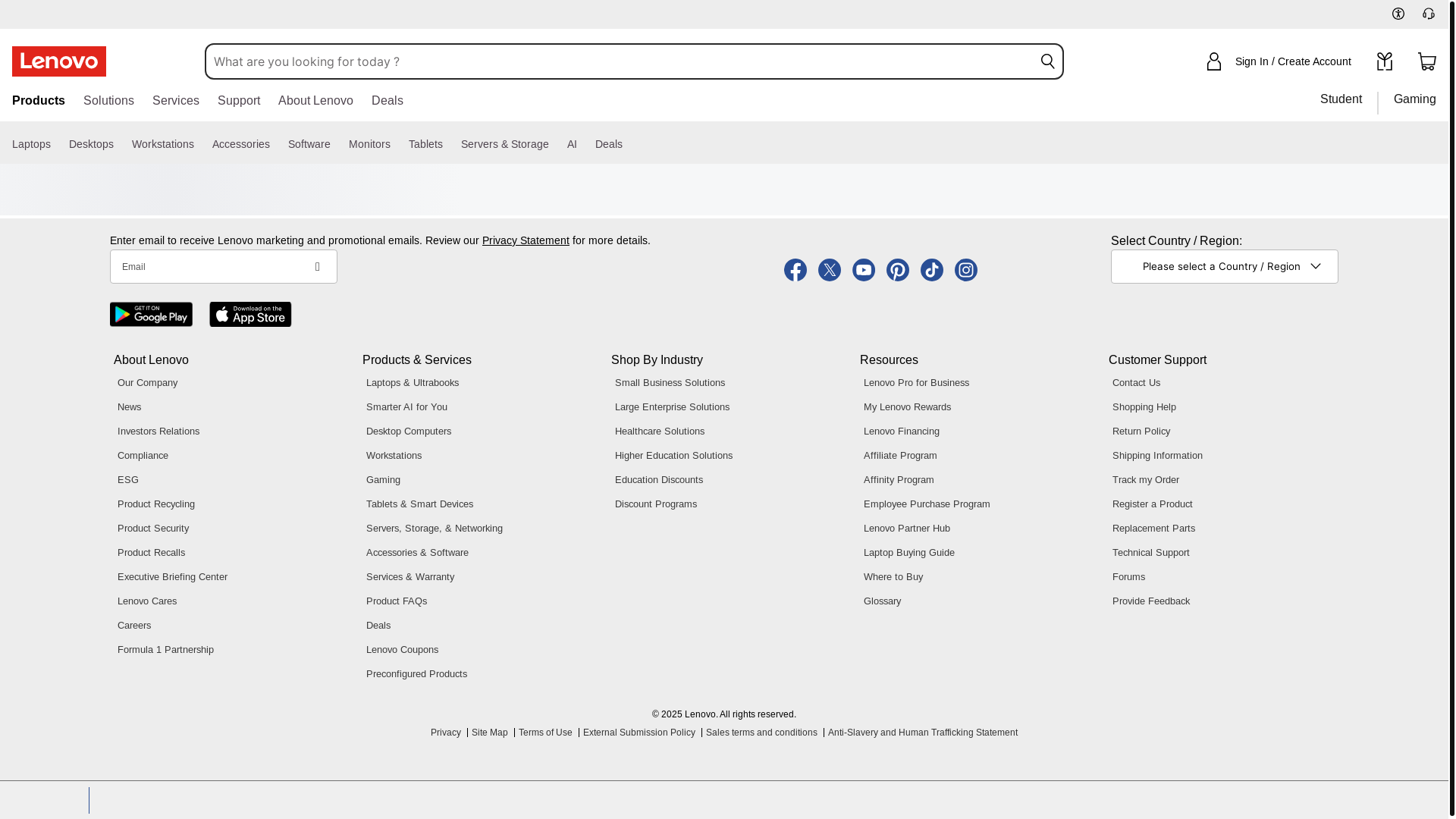Select the Workstations subcategory tab
1456x819 pixels.
pos(163,144)
